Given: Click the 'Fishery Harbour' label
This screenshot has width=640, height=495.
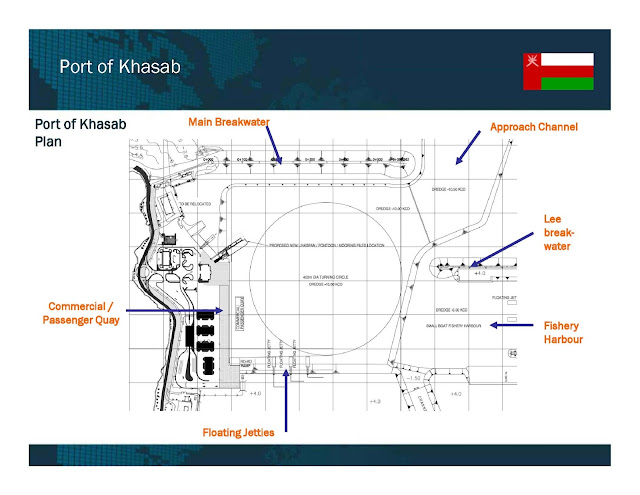Looking at the screenshot, I should coord(563,332).
